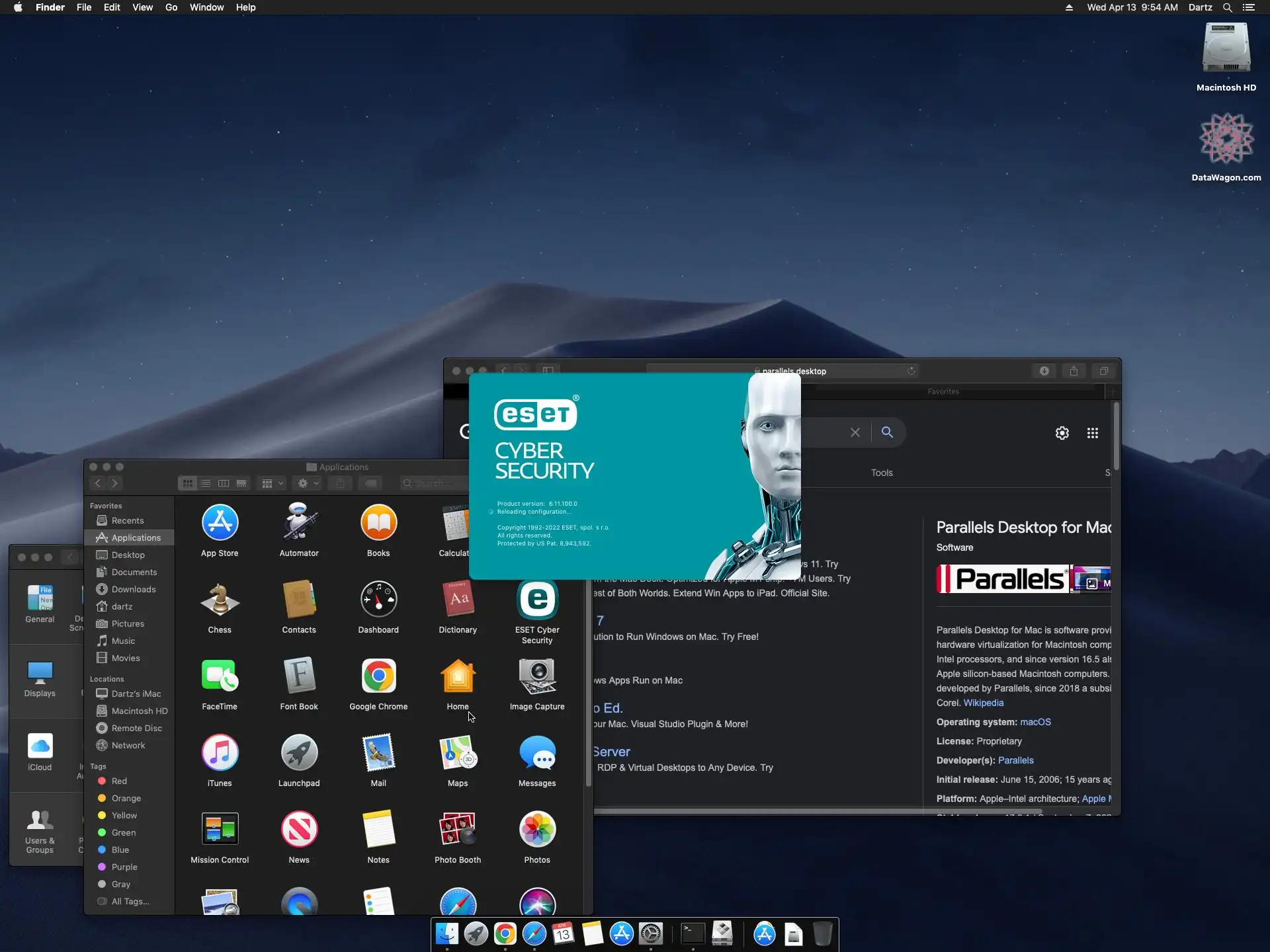Launch the Chess application icon

220,600
